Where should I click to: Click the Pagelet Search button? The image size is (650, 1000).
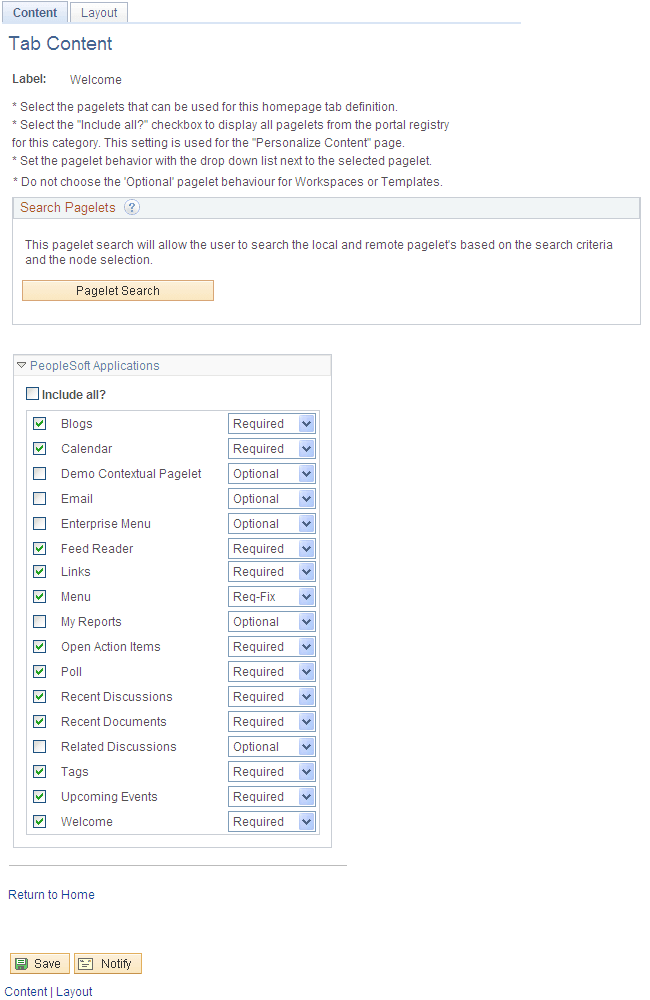[x=117, y=290]
